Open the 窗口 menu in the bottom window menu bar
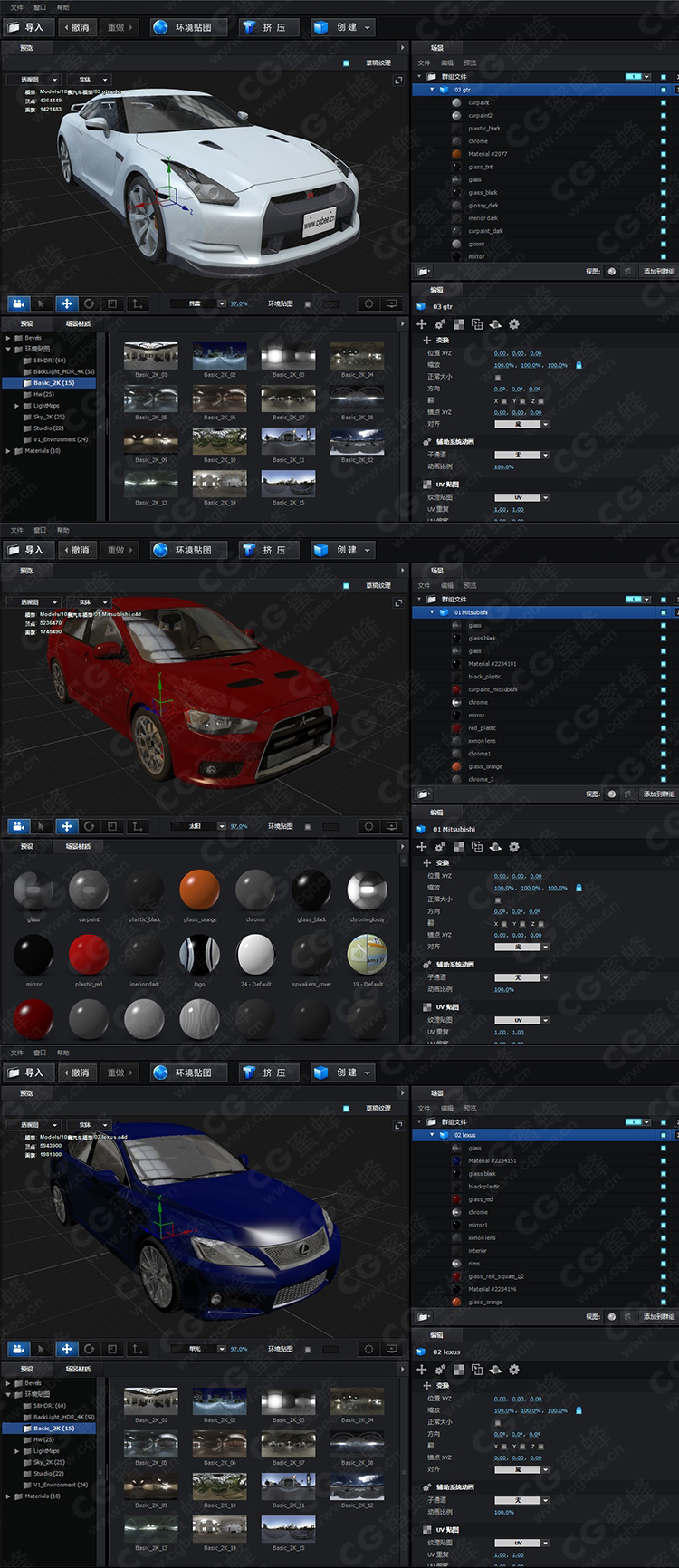This screenshot has width=679, height=1568. pos(40,1053)
